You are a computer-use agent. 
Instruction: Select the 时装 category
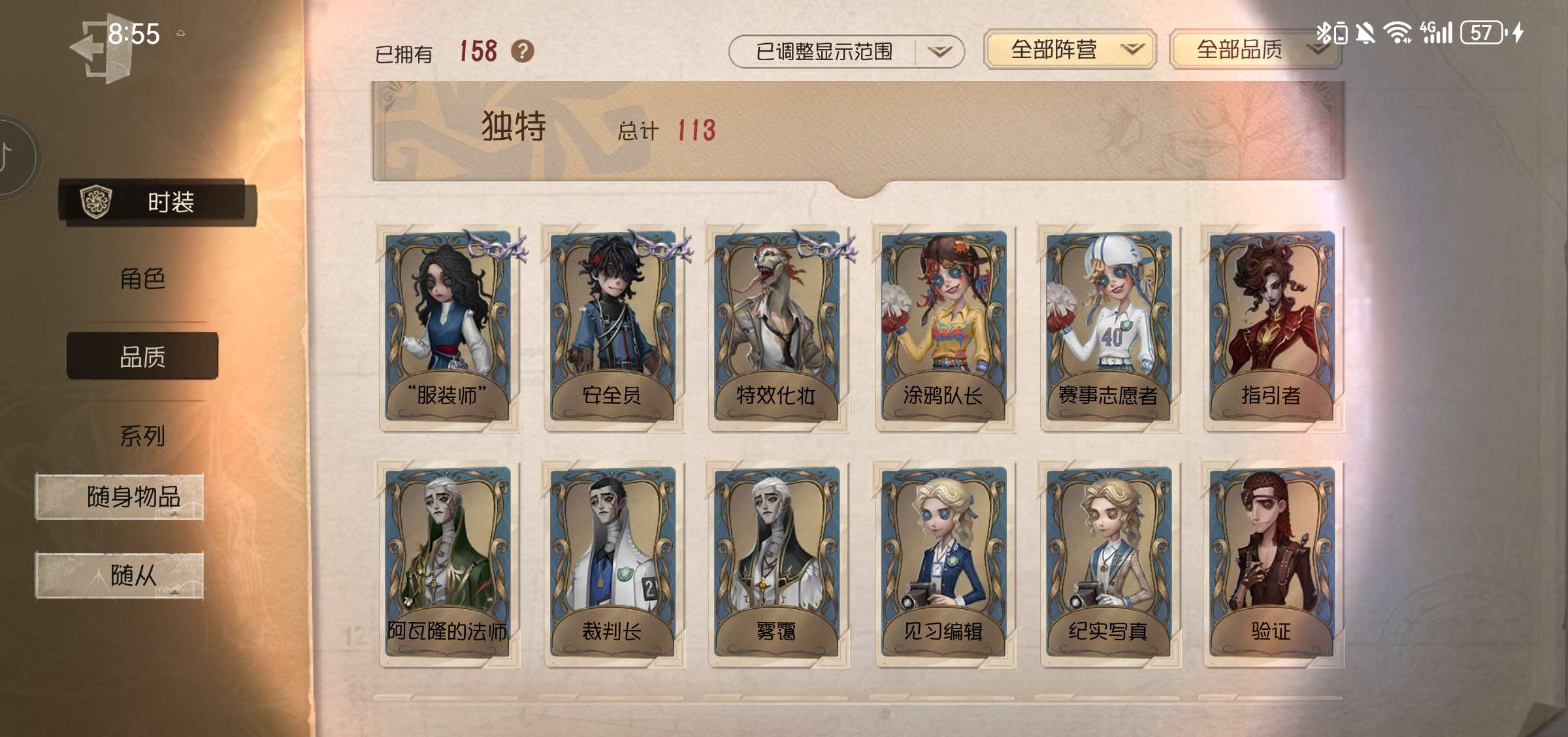(157, 202)
